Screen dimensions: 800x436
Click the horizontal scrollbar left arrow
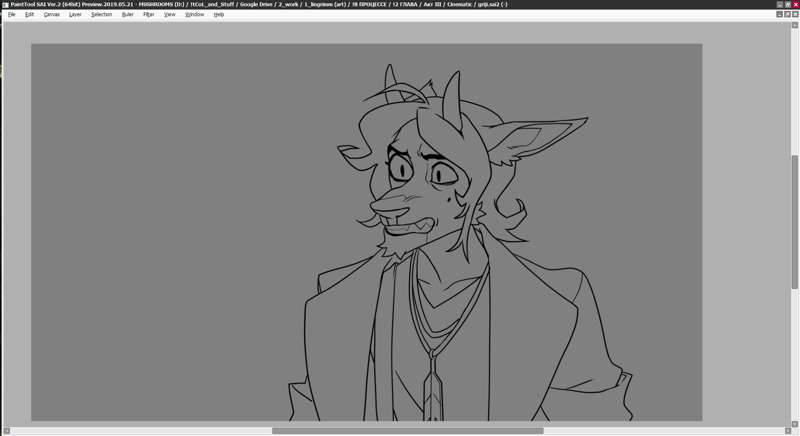click(7, 431)
